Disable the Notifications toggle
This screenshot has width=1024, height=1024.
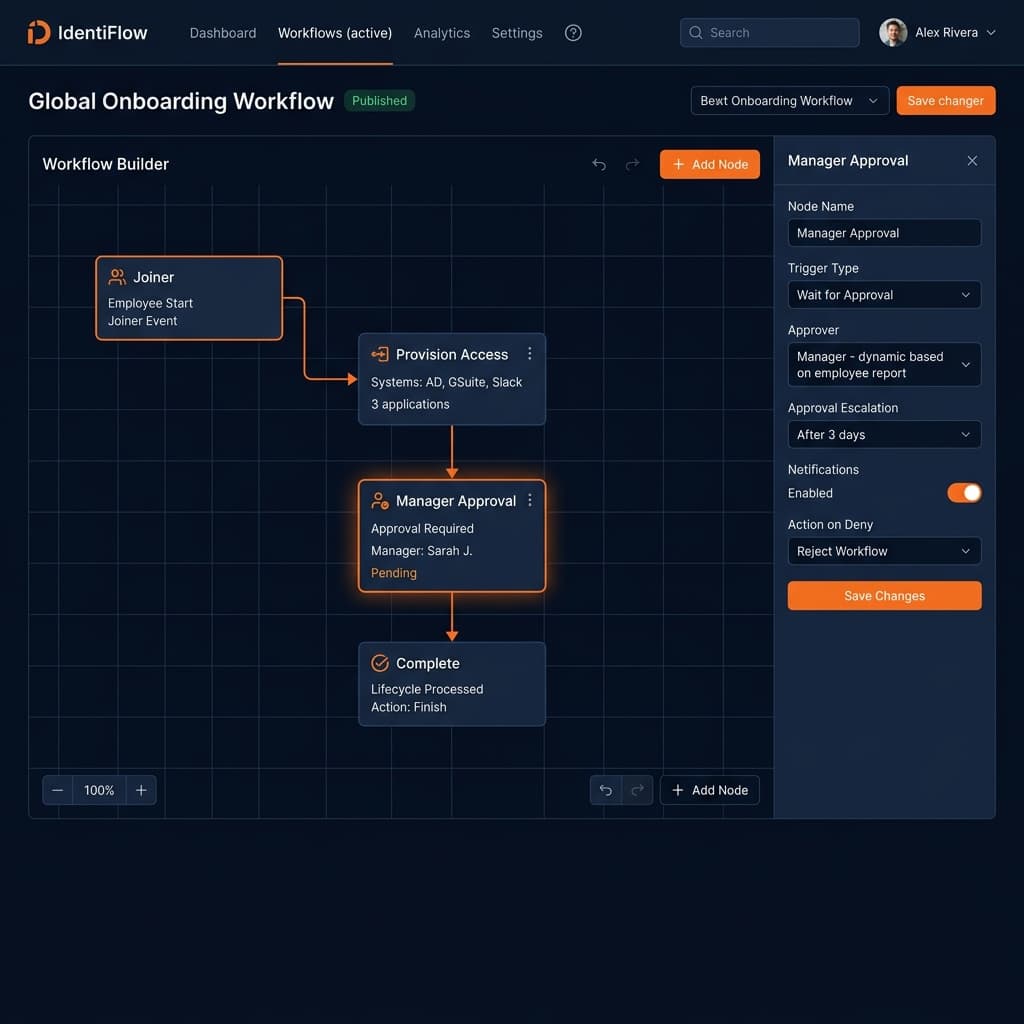[x=963, y=493]
